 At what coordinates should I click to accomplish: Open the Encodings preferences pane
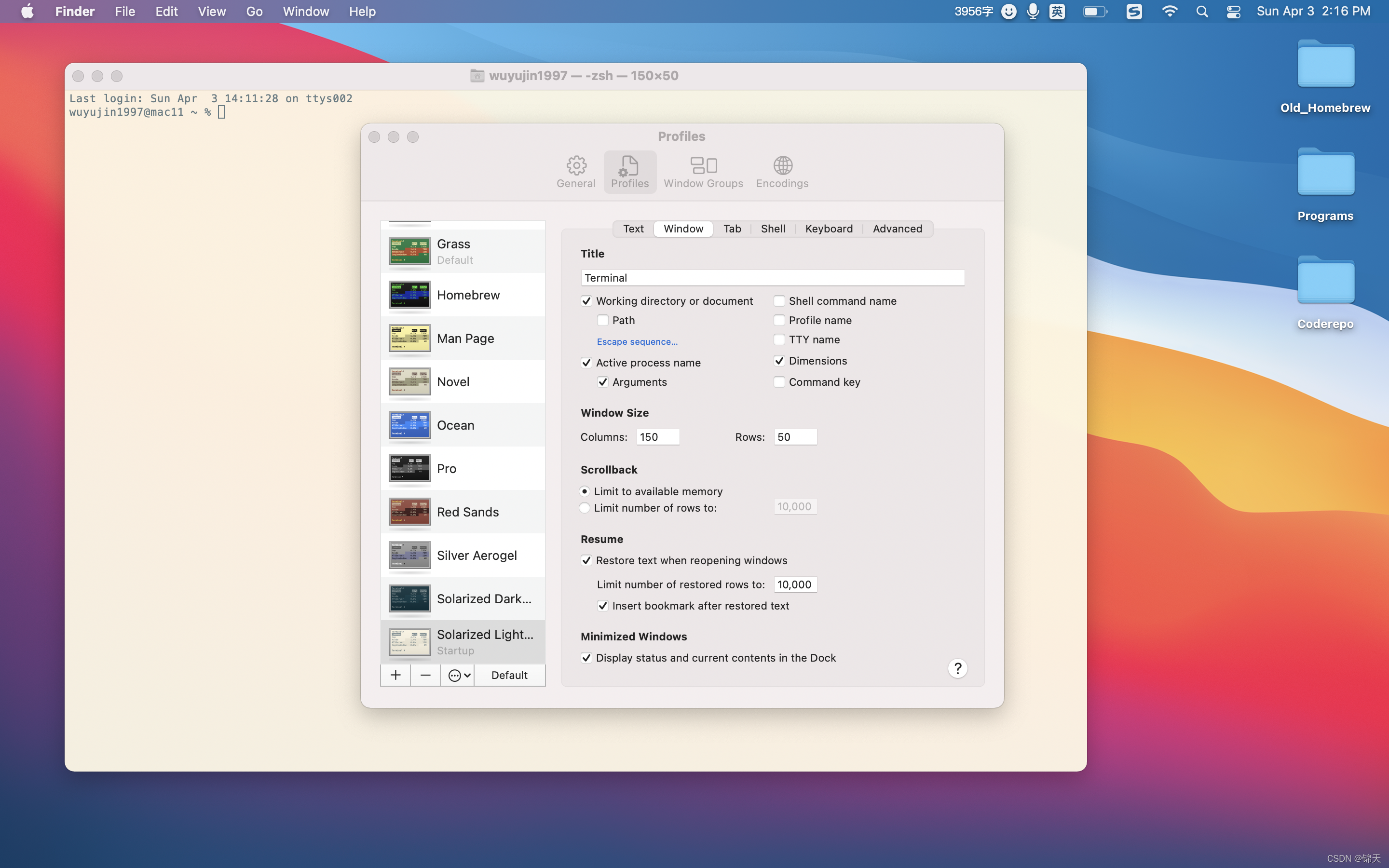(x=782, y=172)
